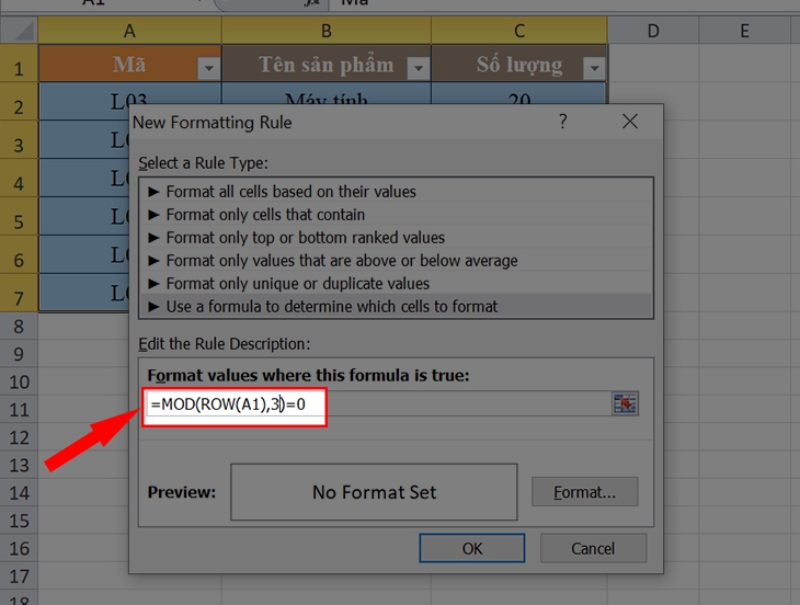Click the collapse dialog range selector icon
The image size is (800, 605).
625,404
